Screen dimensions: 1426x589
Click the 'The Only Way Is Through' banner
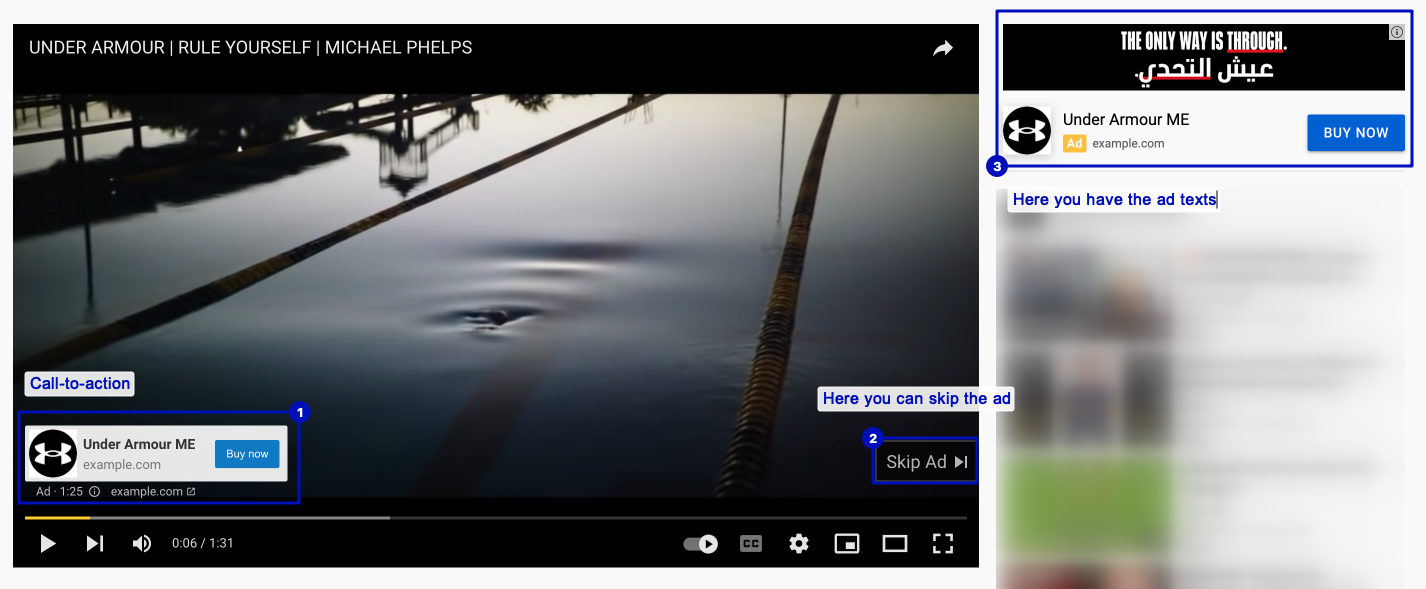tap(1203, 57)
